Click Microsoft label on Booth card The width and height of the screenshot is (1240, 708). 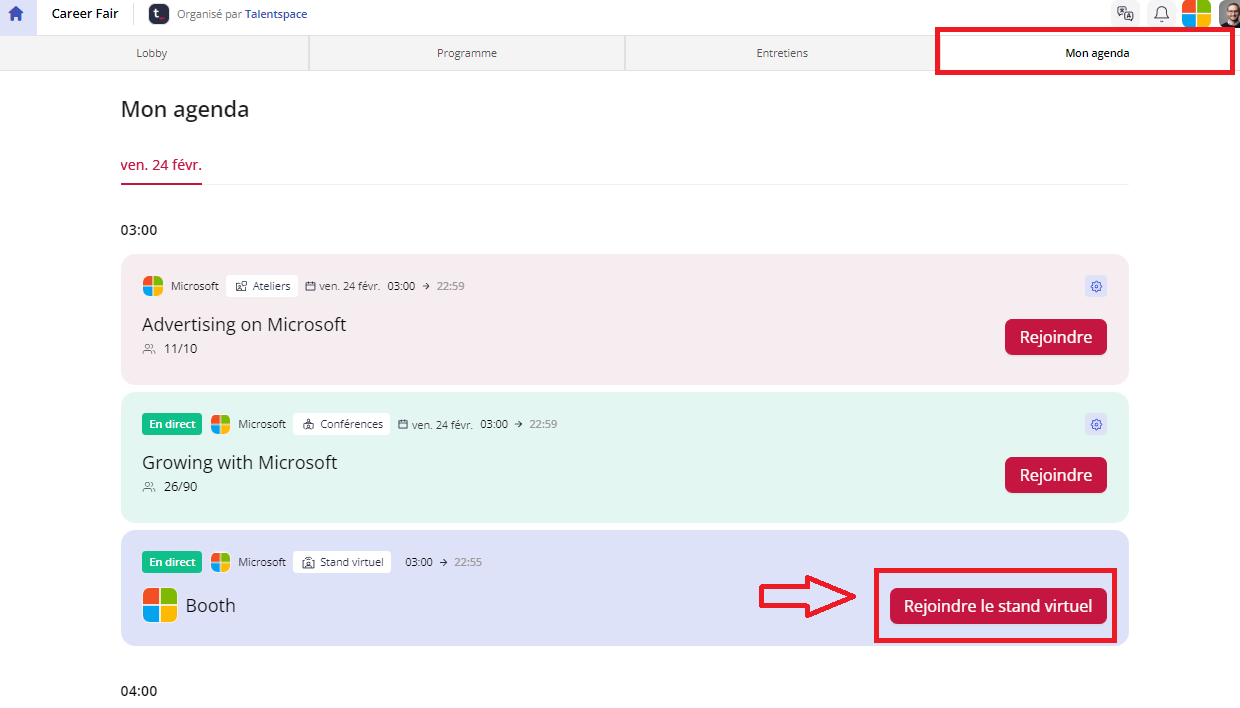[x=262, y=562]
